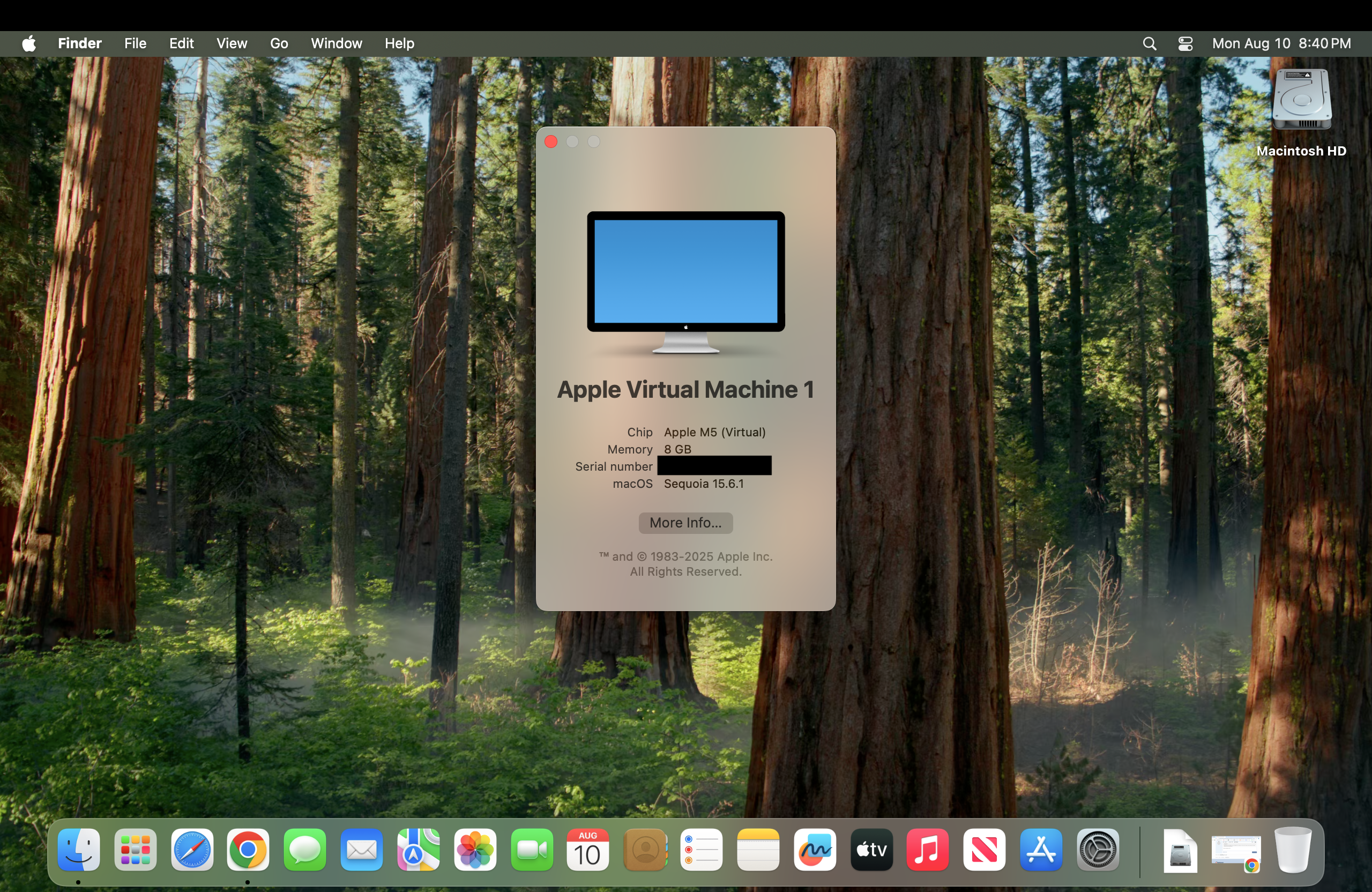Open Notes app in the Dock
This screenshot has width=1372, height=892.
click(x=758, y=849)
